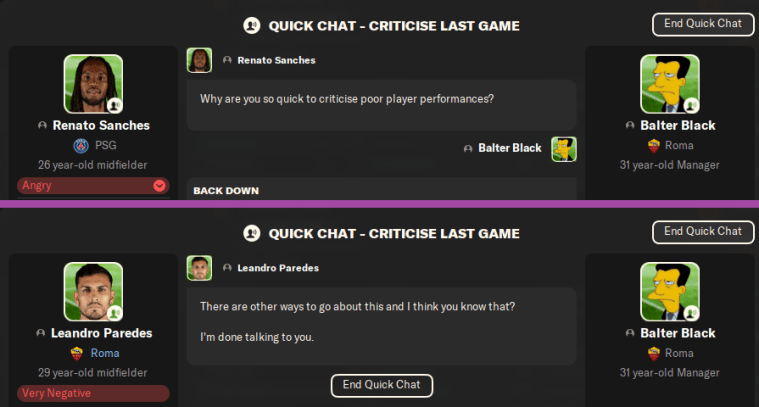Open Leandro Paredes large portrait
759x407 pixels.
[93, 292]
